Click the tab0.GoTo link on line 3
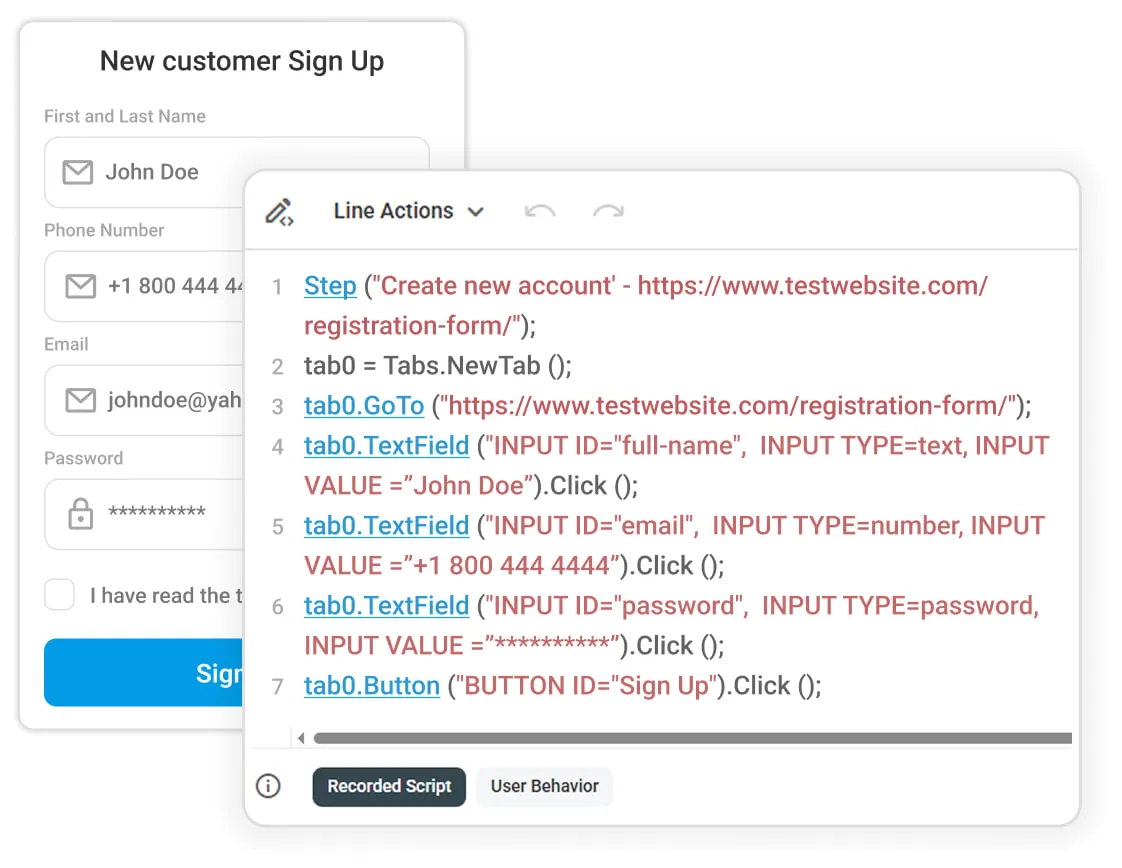This screenshot has height=868, width=1122. tap(363, 406)
